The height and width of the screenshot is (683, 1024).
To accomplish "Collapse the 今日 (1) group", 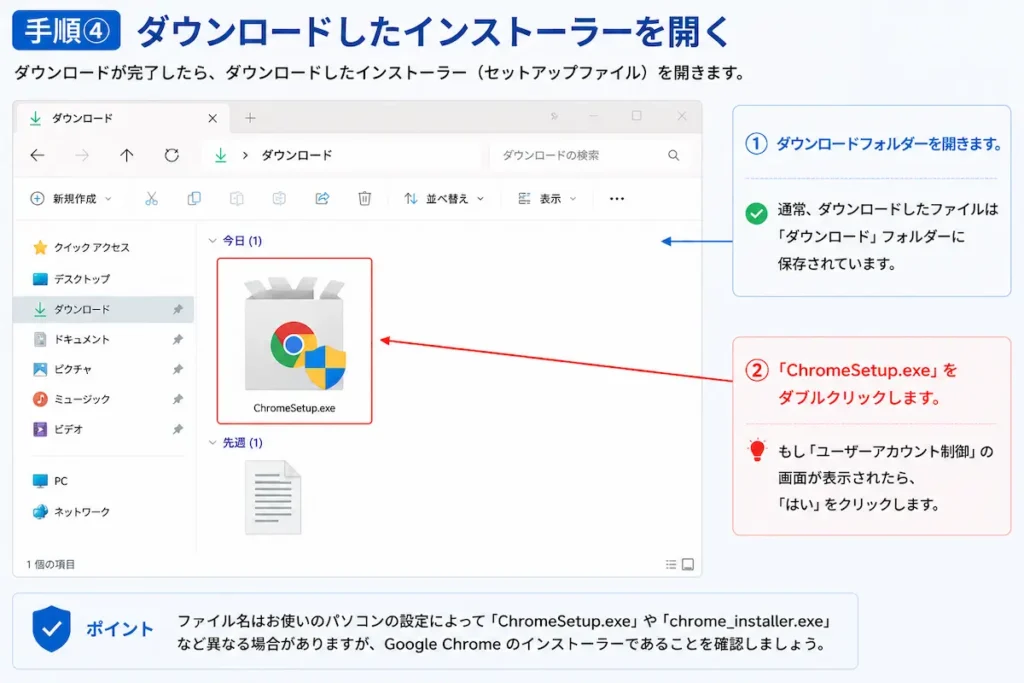I will click(x=212, y=241).
